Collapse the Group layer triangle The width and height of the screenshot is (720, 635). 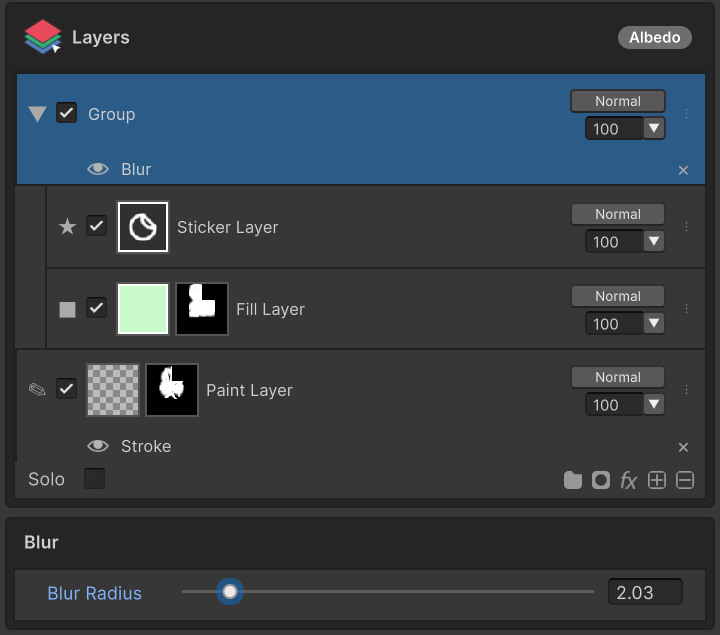(x=37, y=114)
